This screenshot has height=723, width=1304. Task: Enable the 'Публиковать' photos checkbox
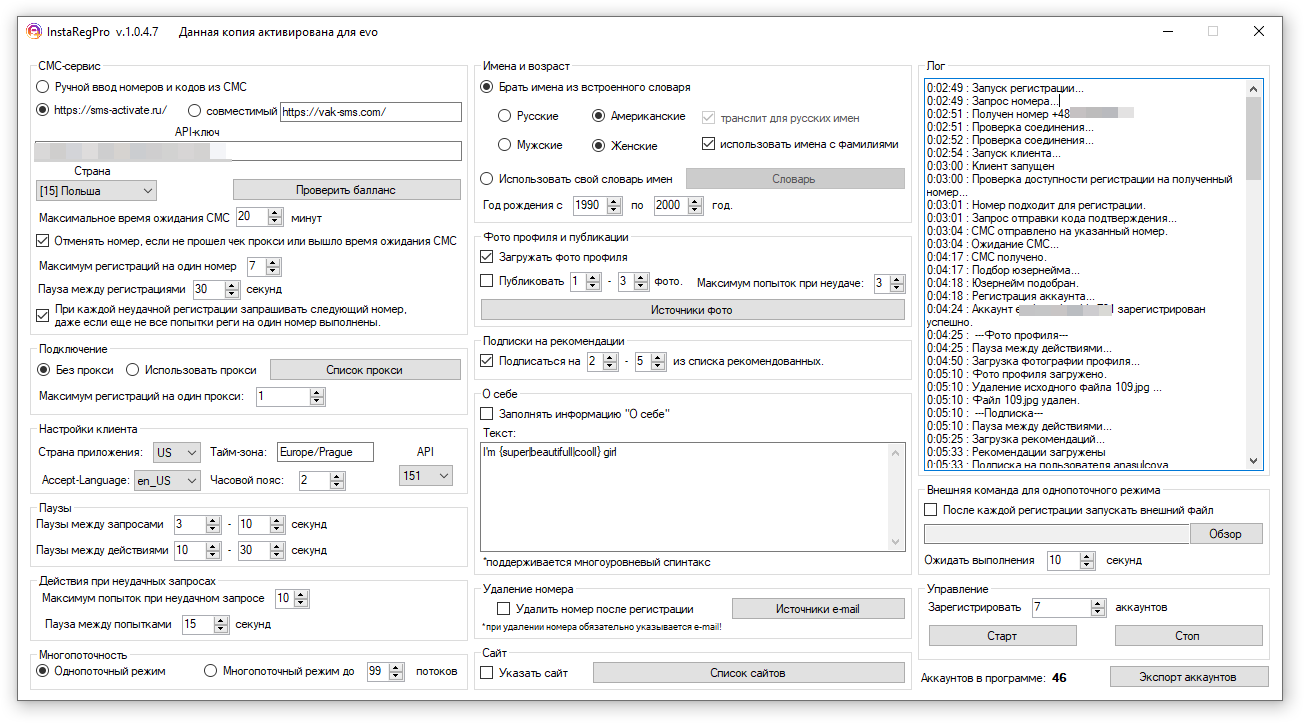click(x=487, y=282)
